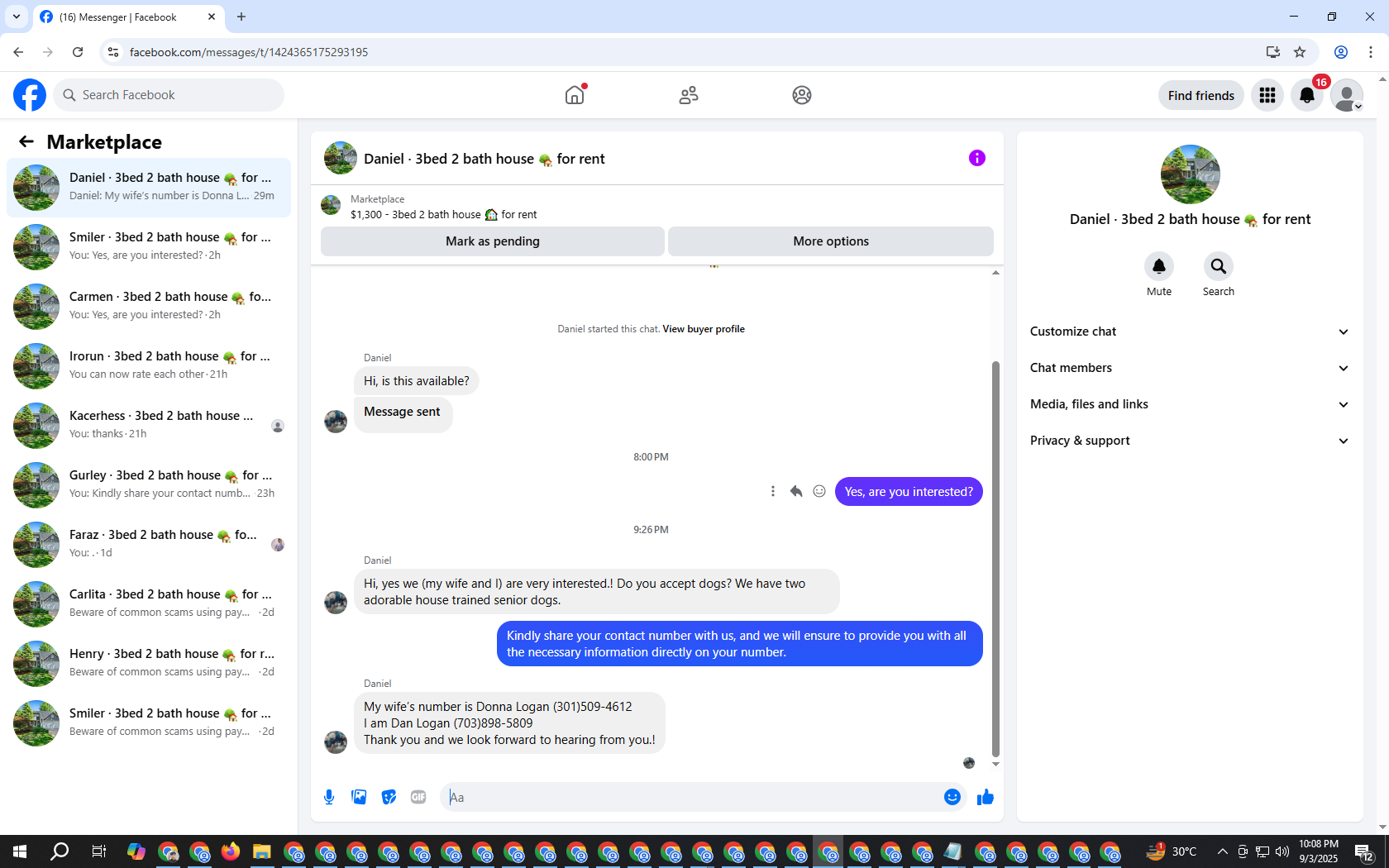Viewport: 1389px width, 868px height.
Task: Choose a sticker to send
Action: click(389, 797)
